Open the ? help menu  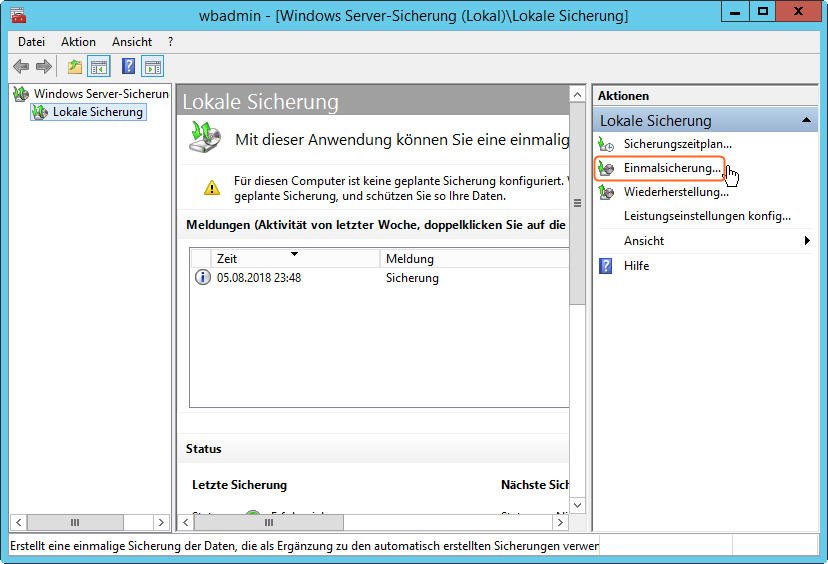tap(170, 42)
